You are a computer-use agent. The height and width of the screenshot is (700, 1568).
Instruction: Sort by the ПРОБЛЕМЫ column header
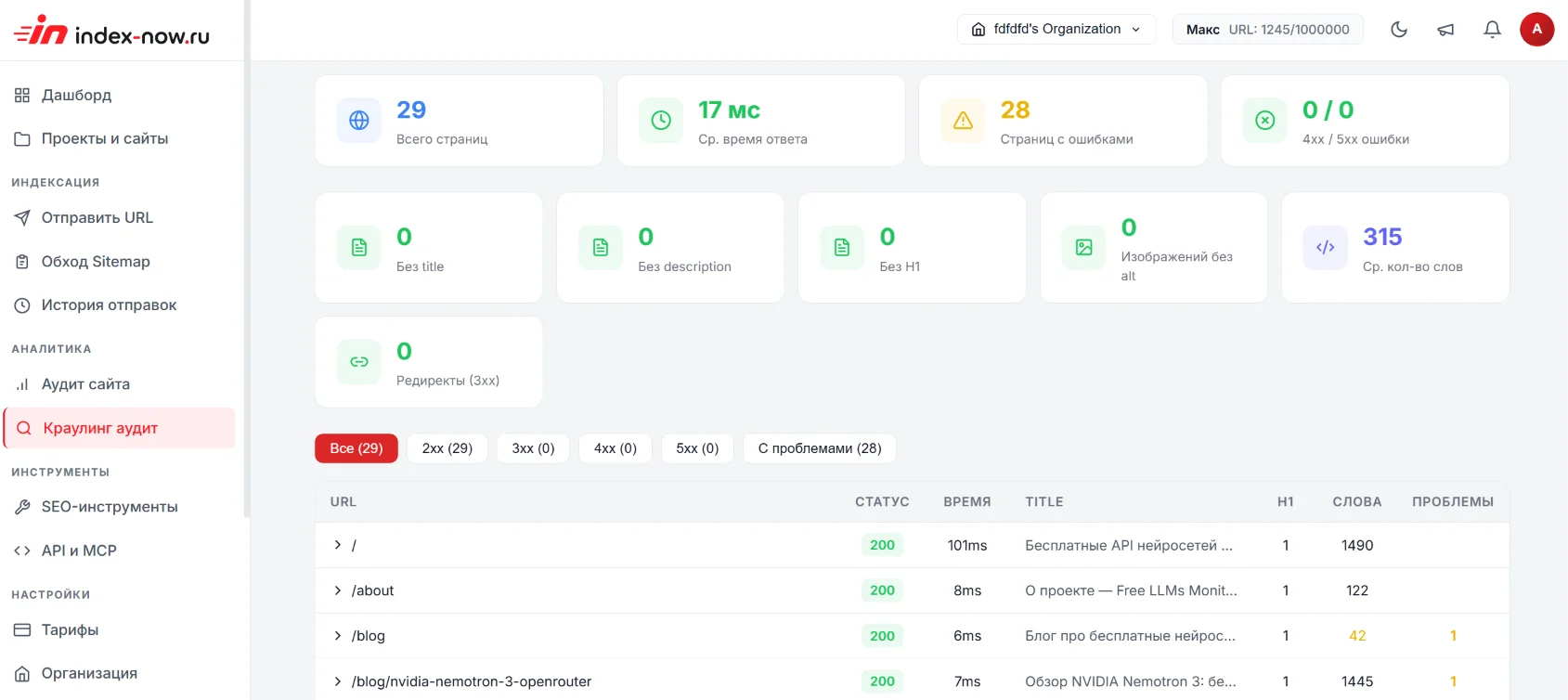[x=1453, y=502]
